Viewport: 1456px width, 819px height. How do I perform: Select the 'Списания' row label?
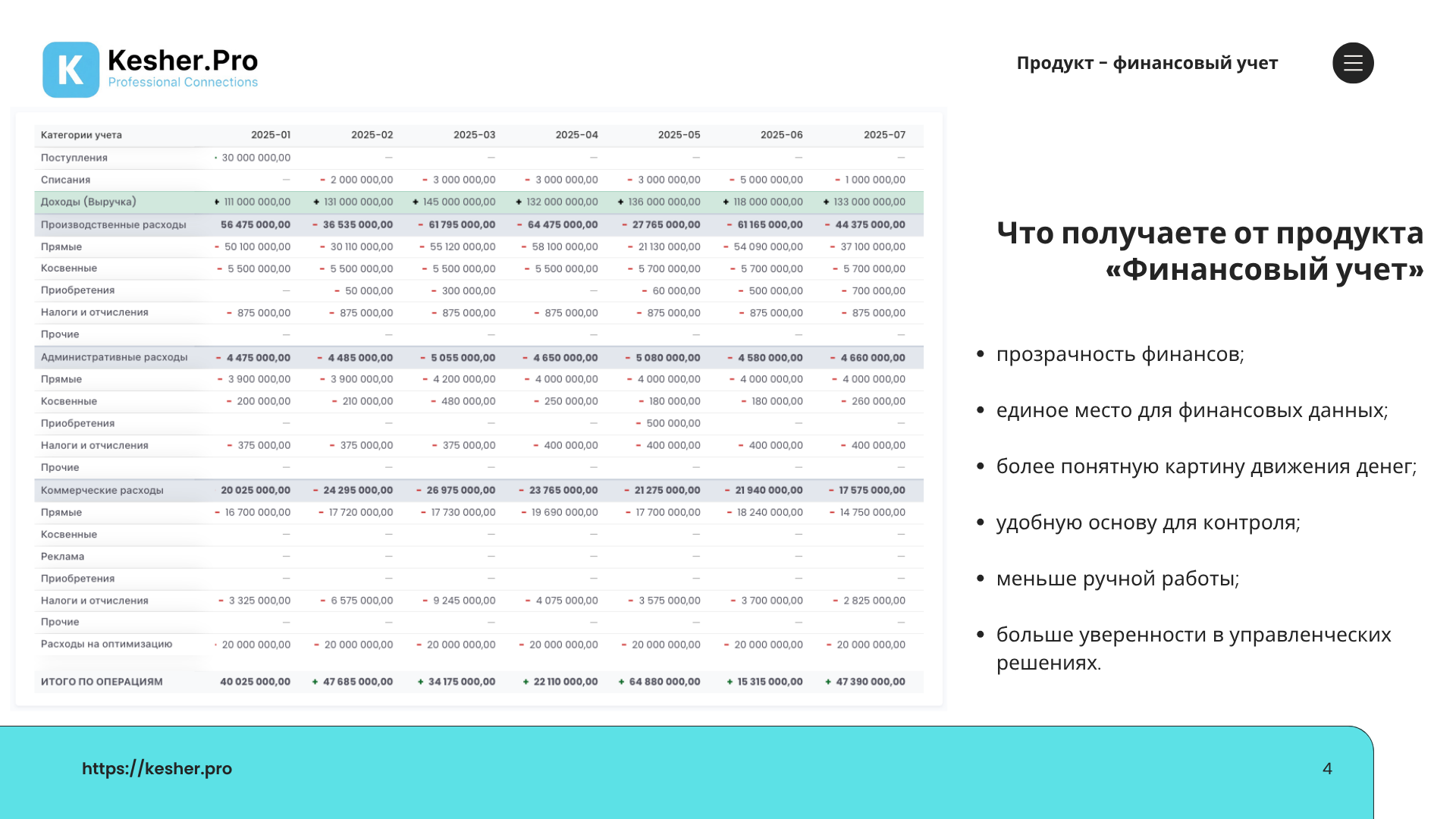pos(65,180)
